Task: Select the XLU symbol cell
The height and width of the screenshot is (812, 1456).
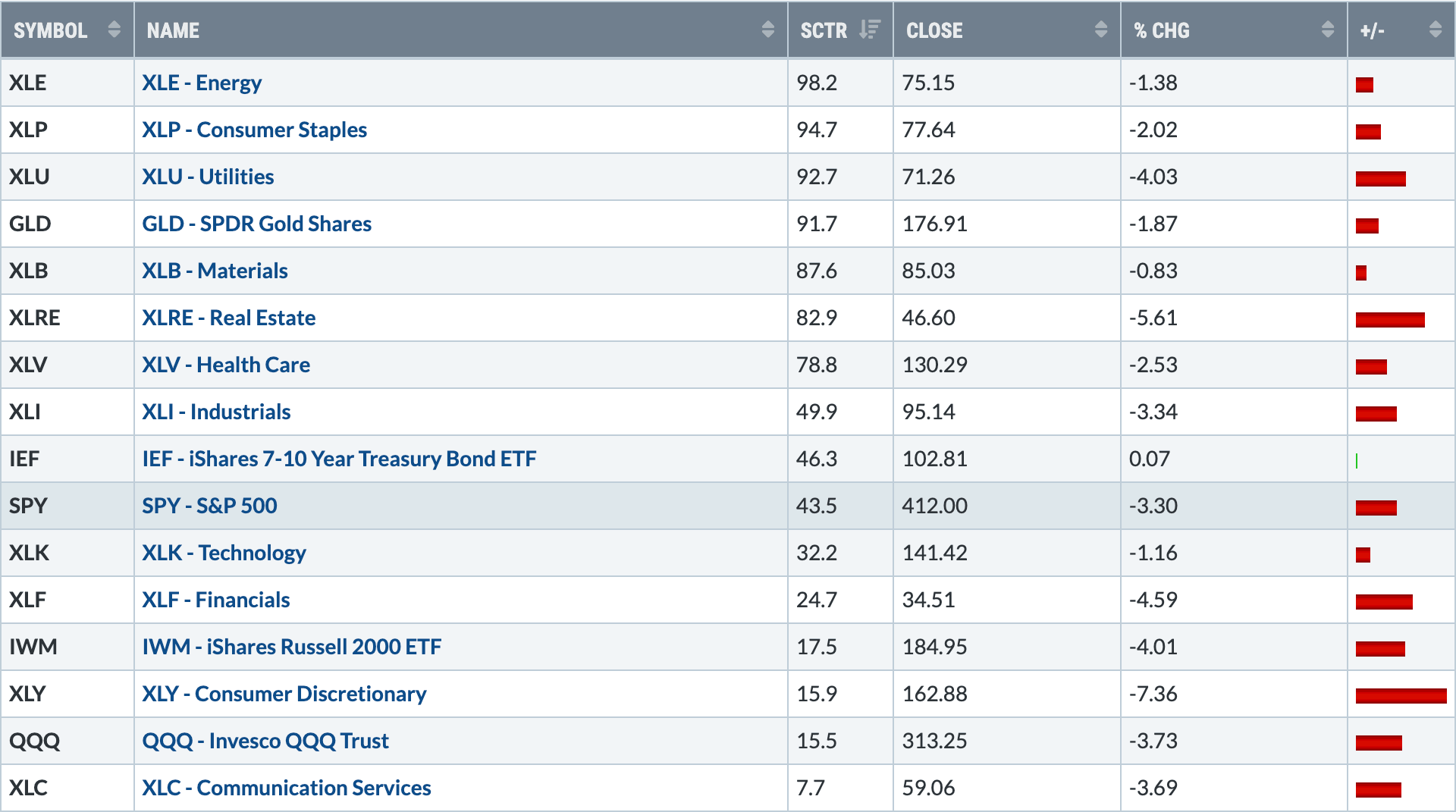Action: [x=67, y=177]
